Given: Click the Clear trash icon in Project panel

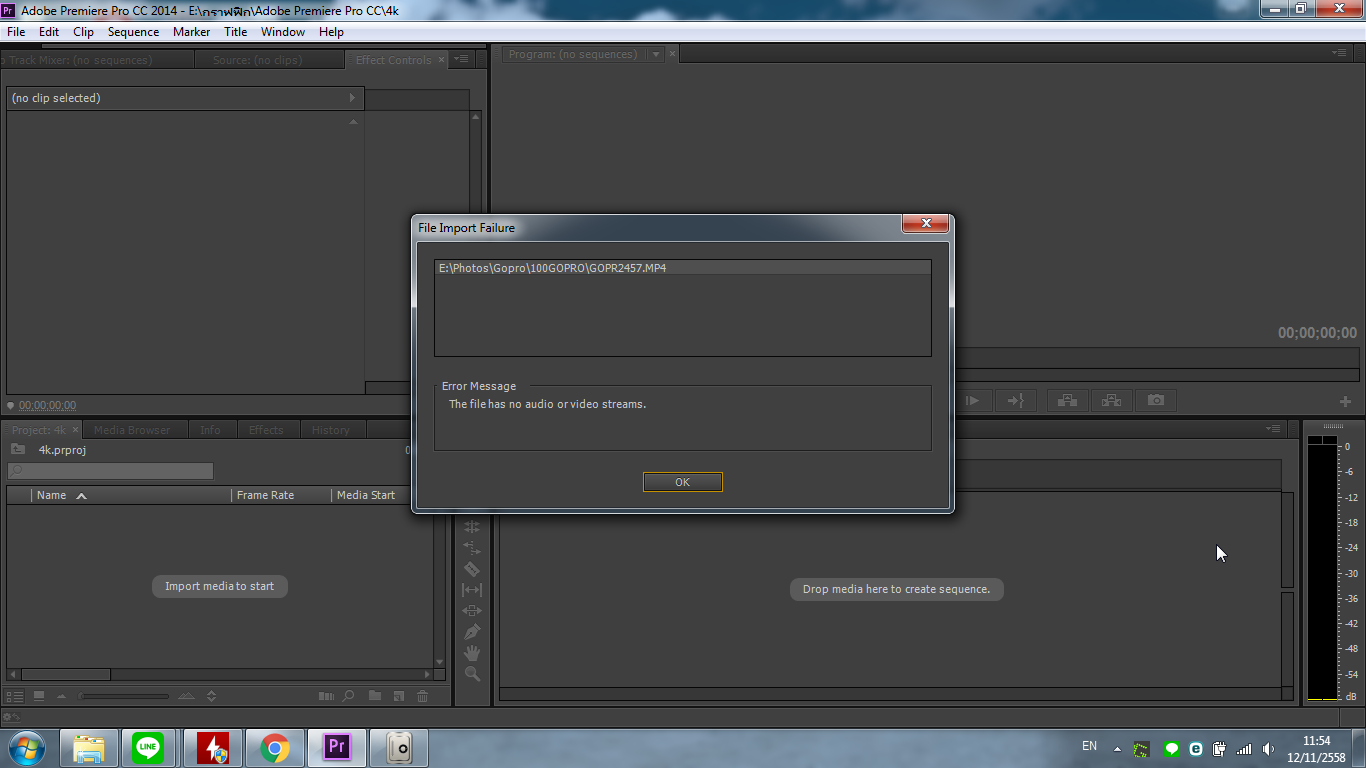Looking at the screenshot, I should point(422,696).
